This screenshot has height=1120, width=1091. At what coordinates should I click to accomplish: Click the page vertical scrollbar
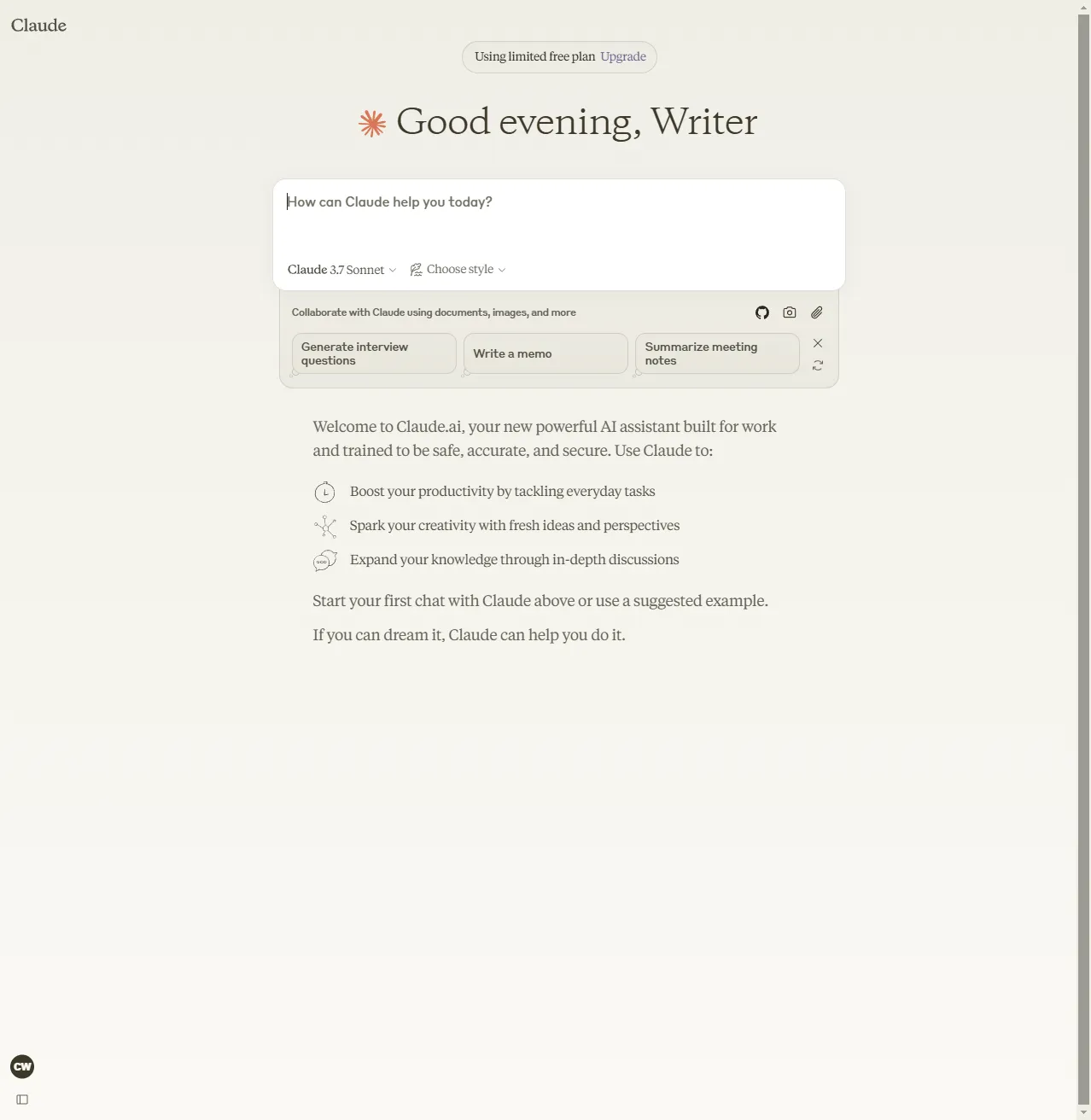(x=1084, y=559)
